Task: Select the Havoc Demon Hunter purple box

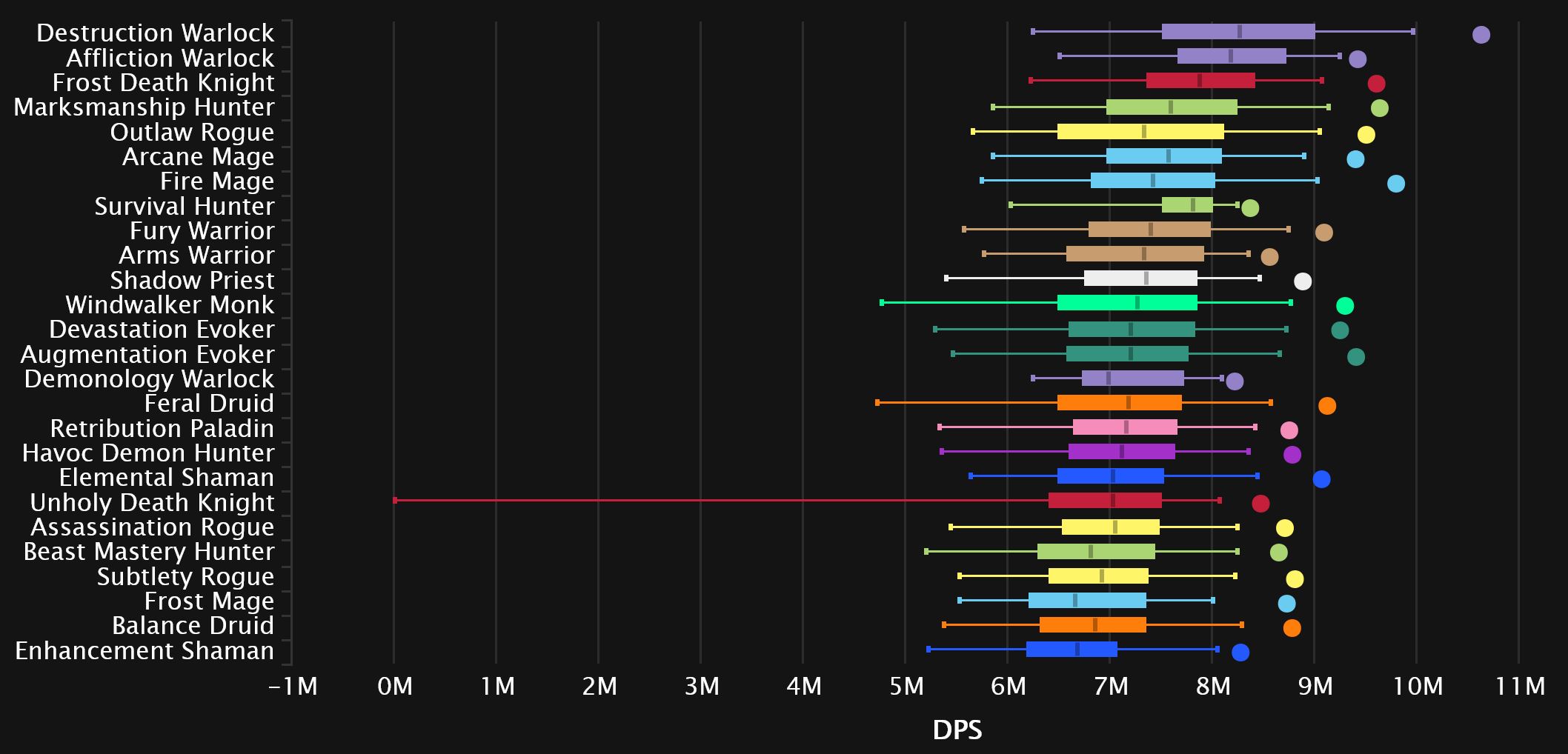Action: (x=1121, y=452)
